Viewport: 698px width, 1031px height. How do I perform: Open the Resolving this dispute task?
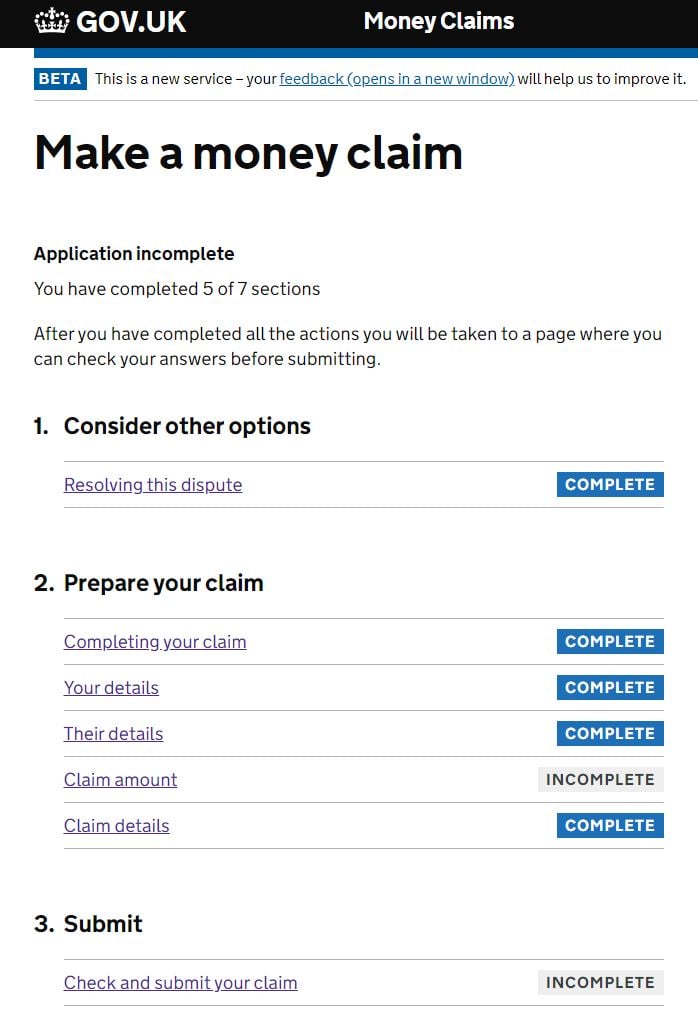point(153,485)
